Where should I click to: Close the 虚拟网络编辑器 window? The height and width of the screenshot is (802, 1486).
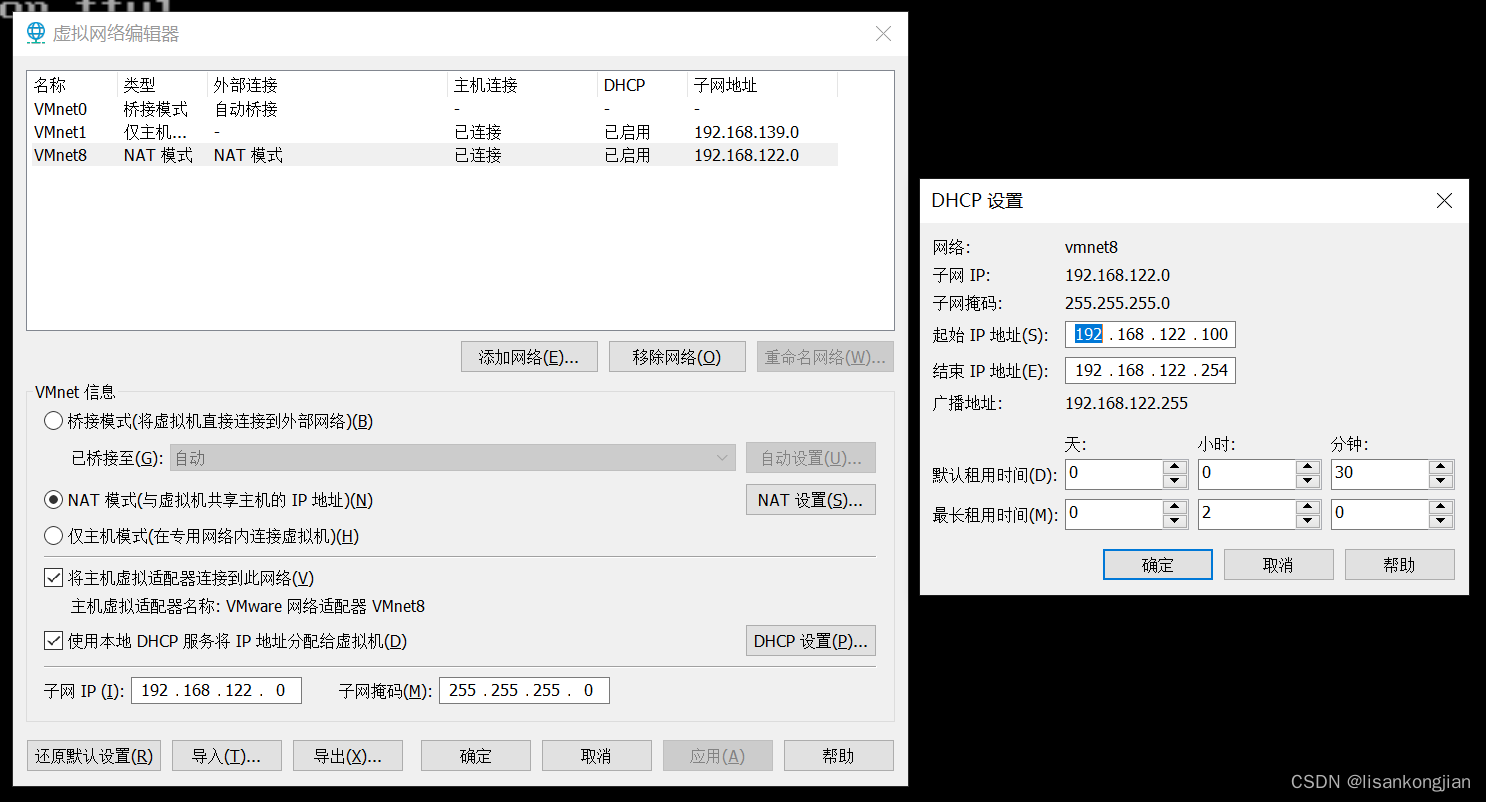883,33
